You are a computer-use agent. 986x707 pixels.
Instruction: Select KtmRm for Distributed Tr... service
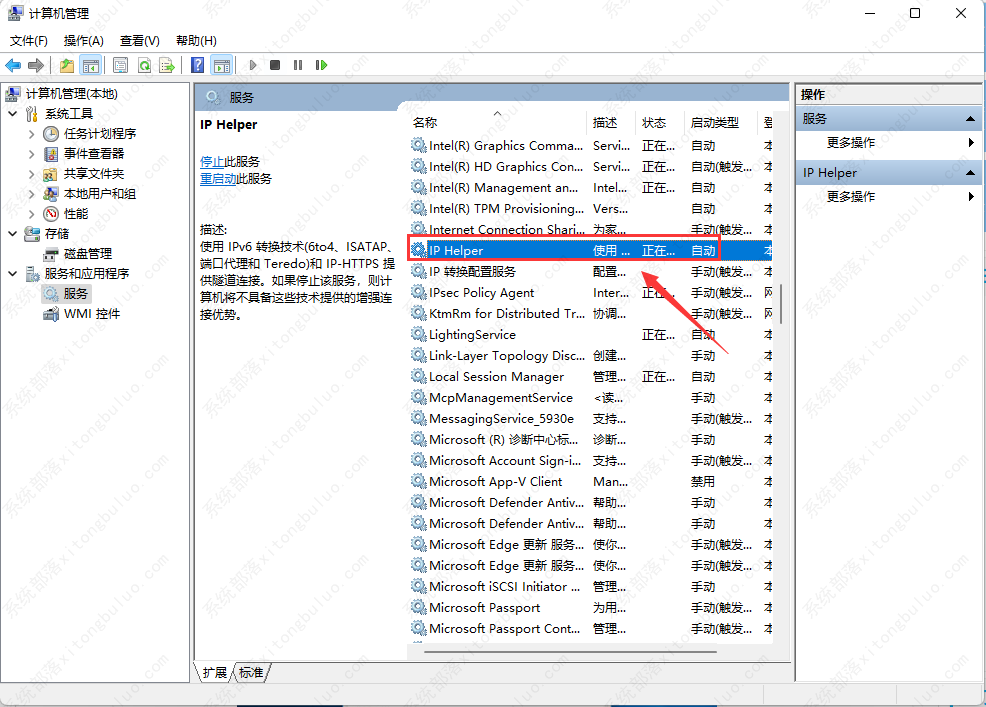pyautogui.click(x=591, y=313)
